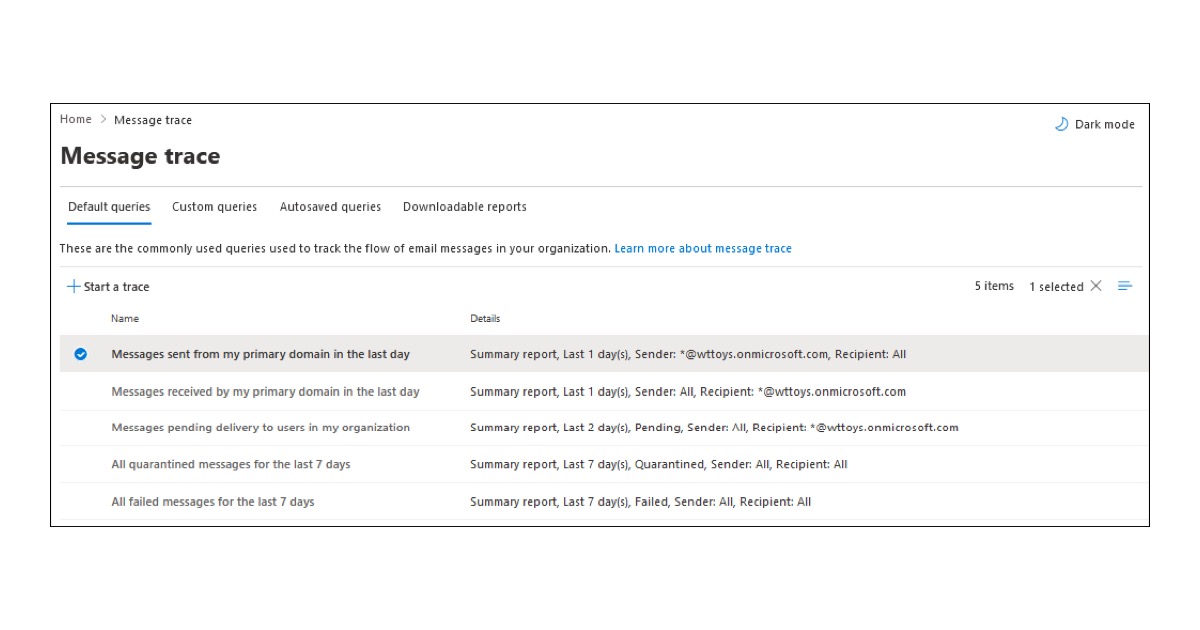Open 'Messages received by my primary domain in the last day'

(x=266, y=391)
